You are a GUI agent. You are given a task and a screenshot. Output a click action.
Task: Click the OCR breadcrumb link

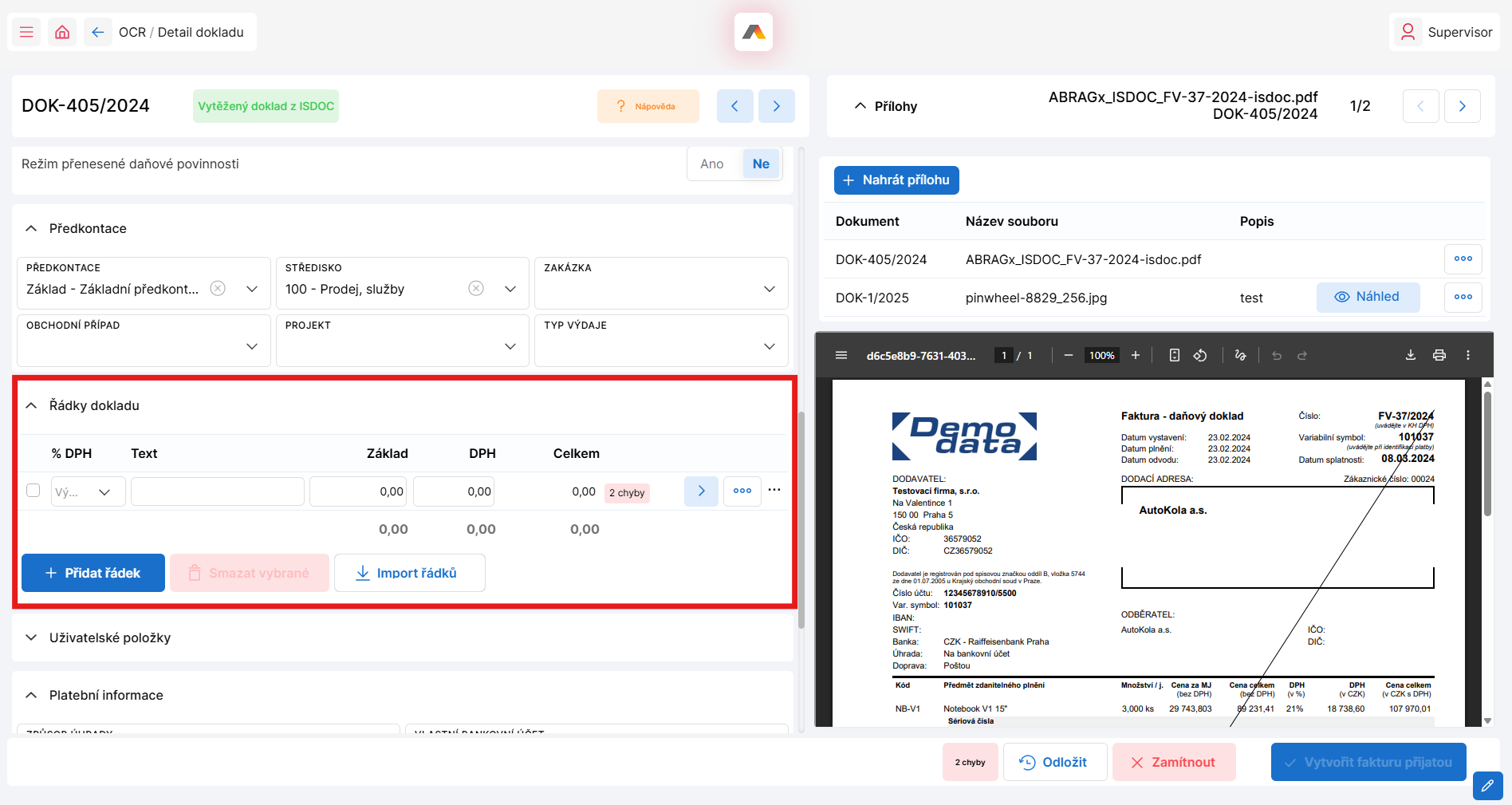pos(132,32)
